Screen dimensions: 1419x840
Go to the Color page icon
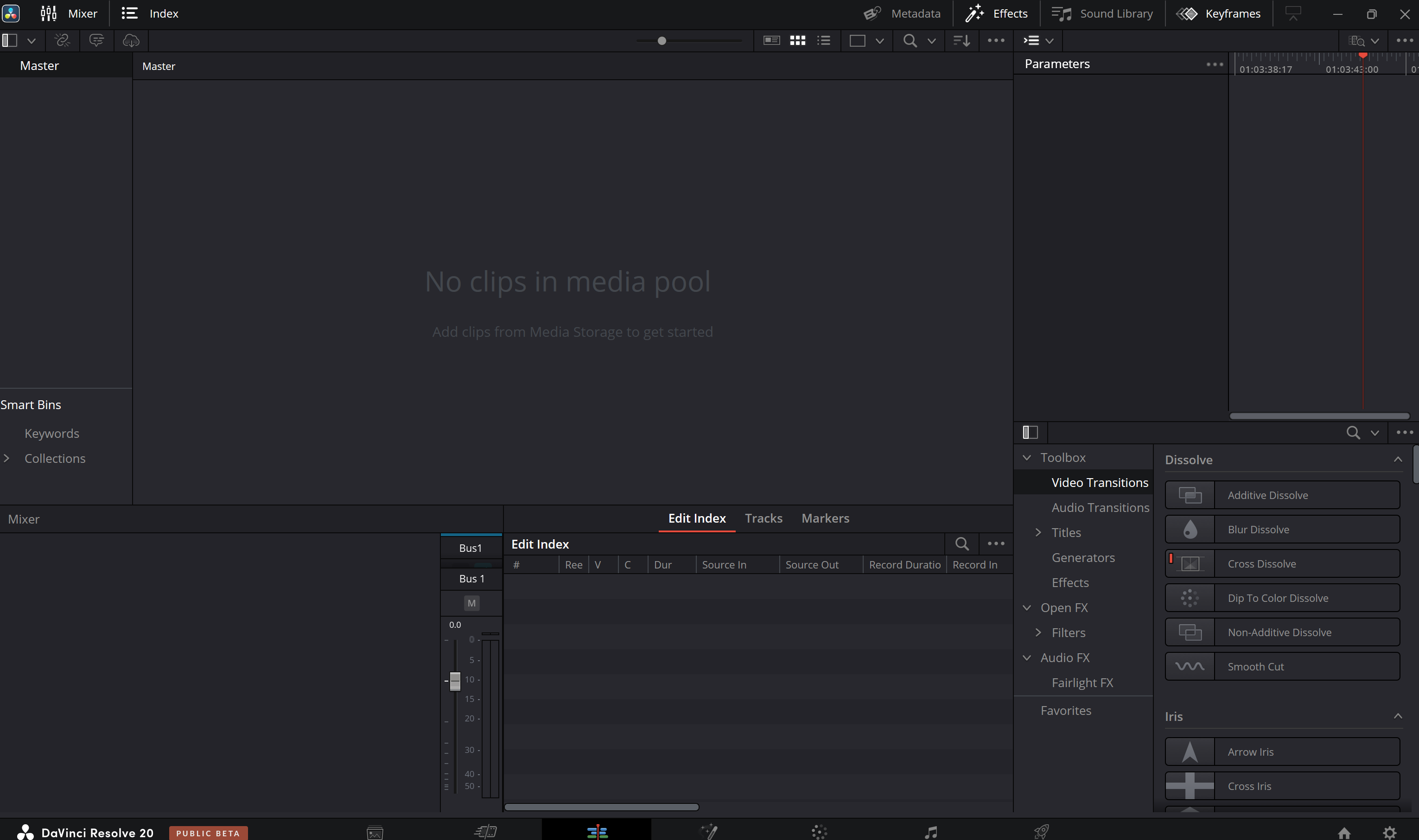[819, 832]
